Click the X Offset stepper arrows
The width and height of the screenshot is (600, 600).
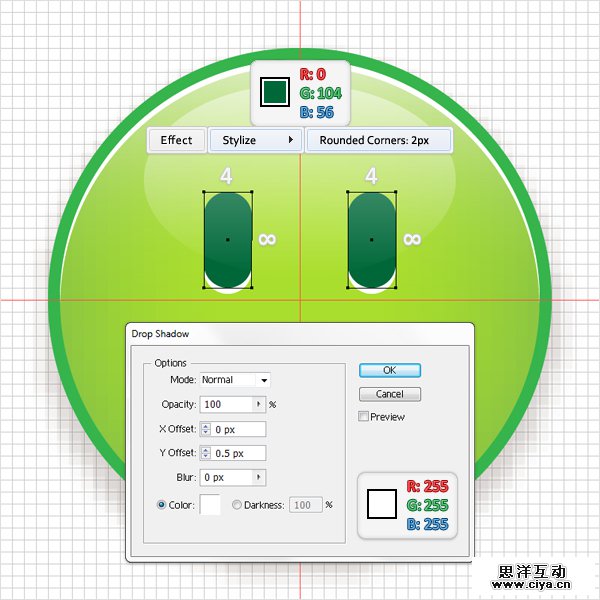205,429
